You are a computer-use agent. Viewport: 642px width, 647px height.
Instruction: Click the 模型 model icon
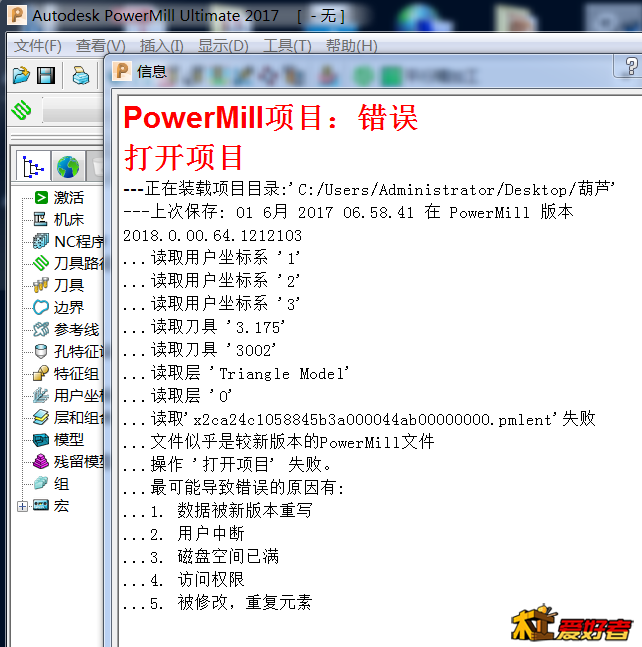(x=40, y=440)
